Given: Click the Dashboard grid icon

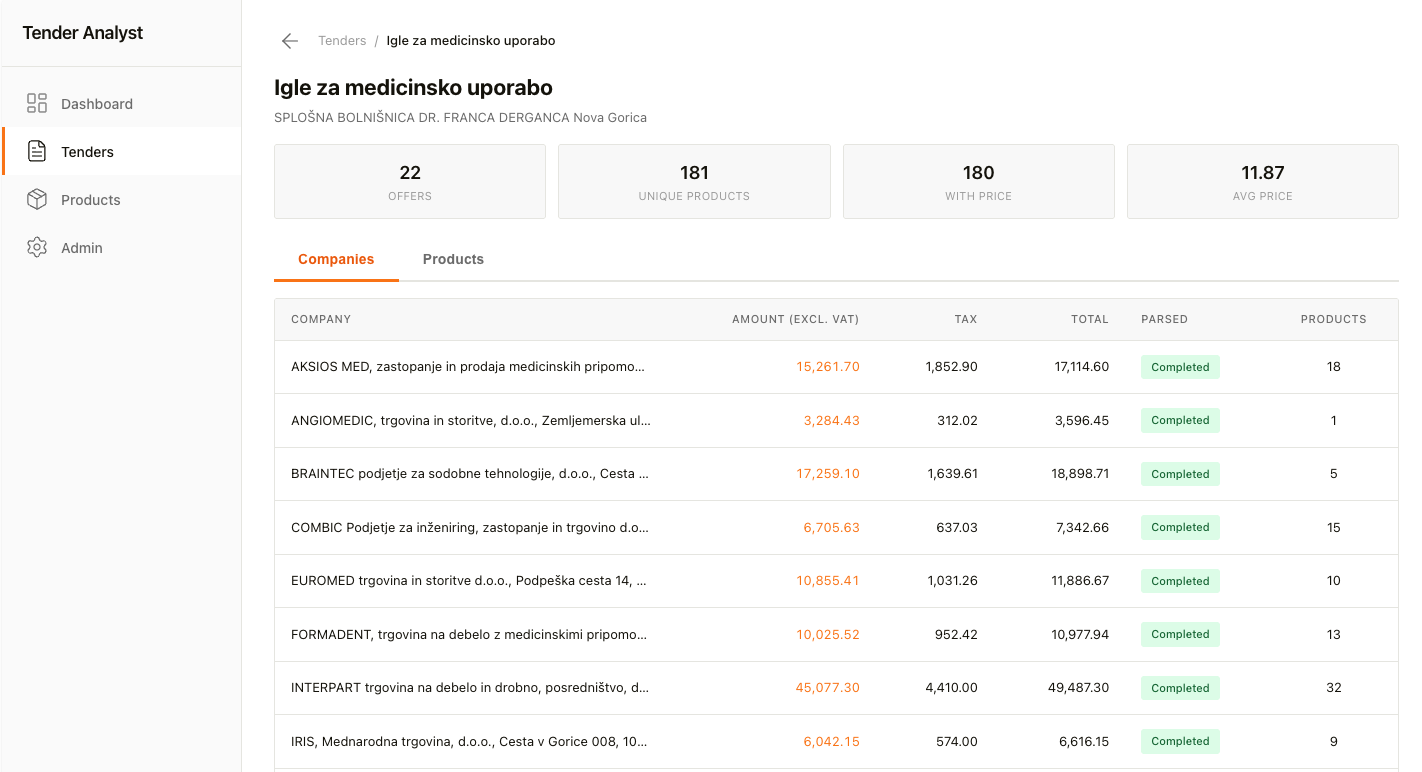Looking at the screenshot, I should pos(37,103).
